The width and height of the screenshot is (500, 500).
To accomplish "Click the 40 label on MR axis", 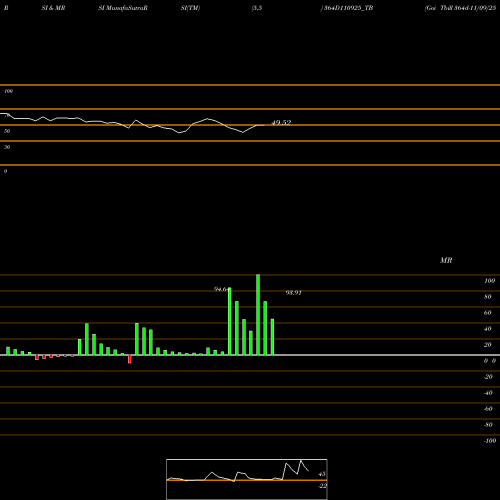I will coord(488,329).
